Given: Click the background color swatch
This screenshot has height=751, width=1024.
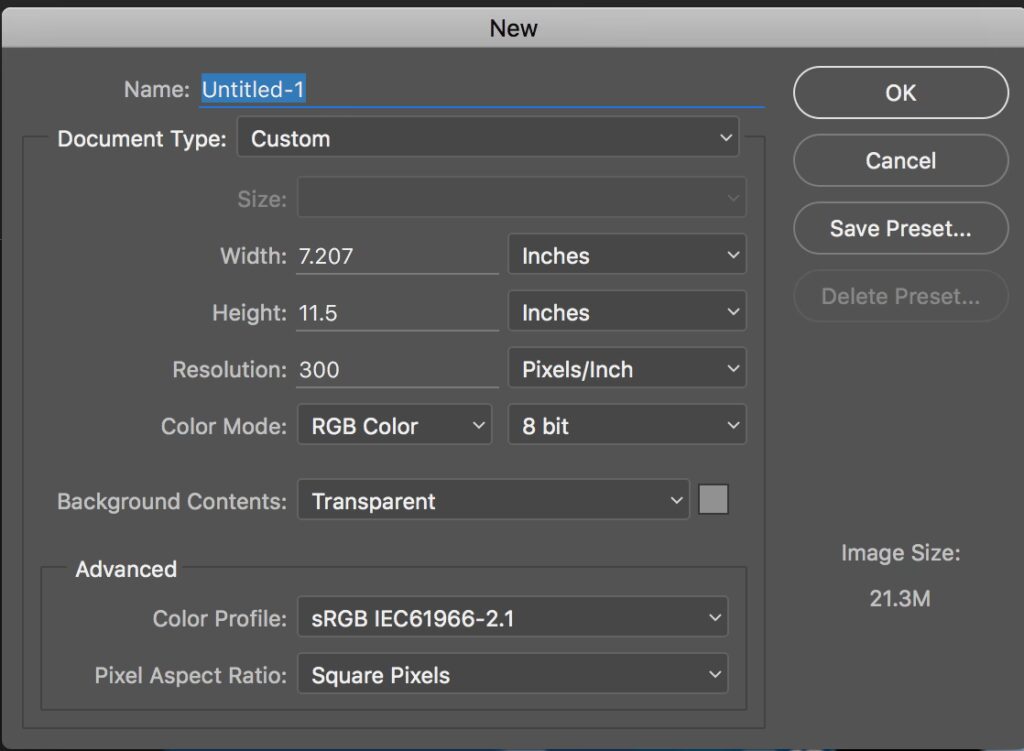Looking at the screenshot, I should [x=713, y=500].
